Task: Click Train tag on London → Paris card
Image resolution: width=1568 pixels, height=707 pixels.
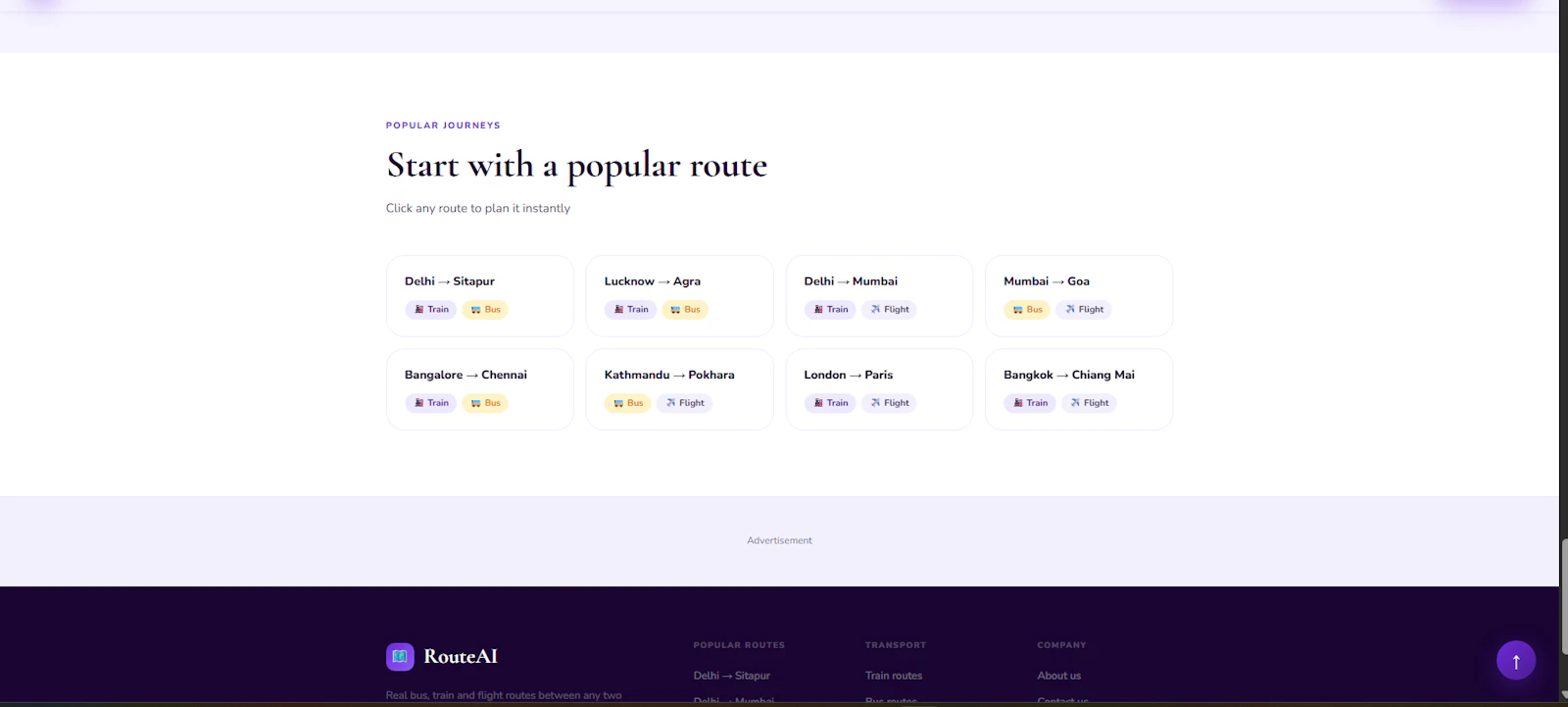Action: pos(830,403)
